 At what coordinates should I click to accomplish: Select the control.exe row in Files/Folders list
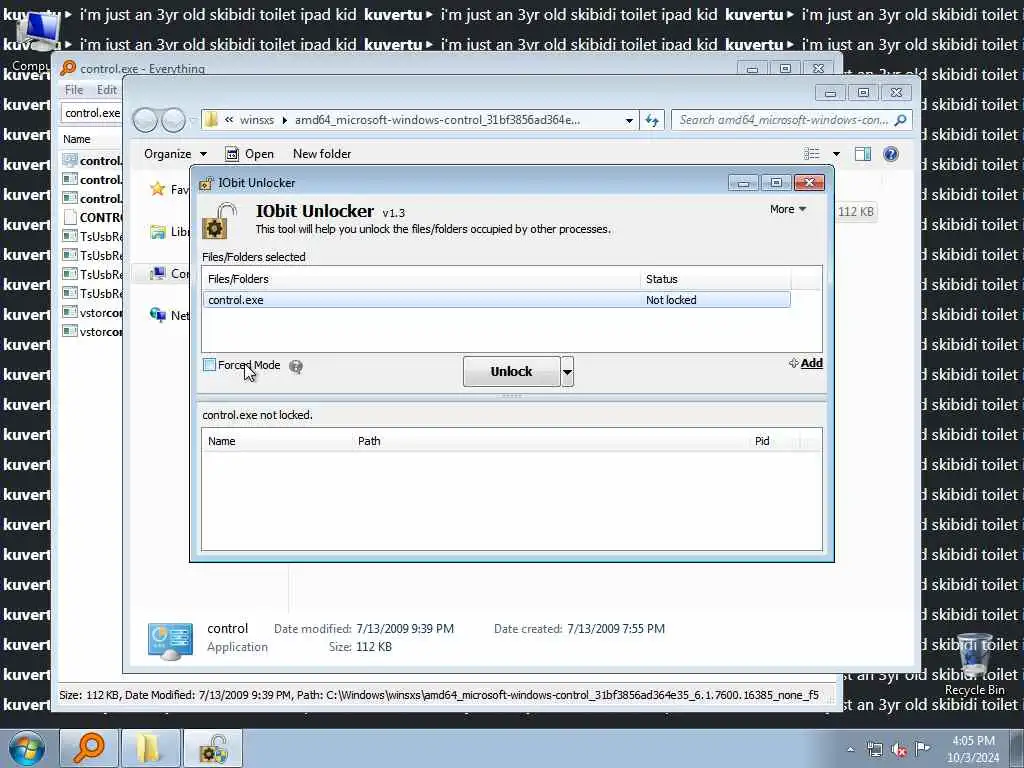pyautogui.click(x=496, y=300)
